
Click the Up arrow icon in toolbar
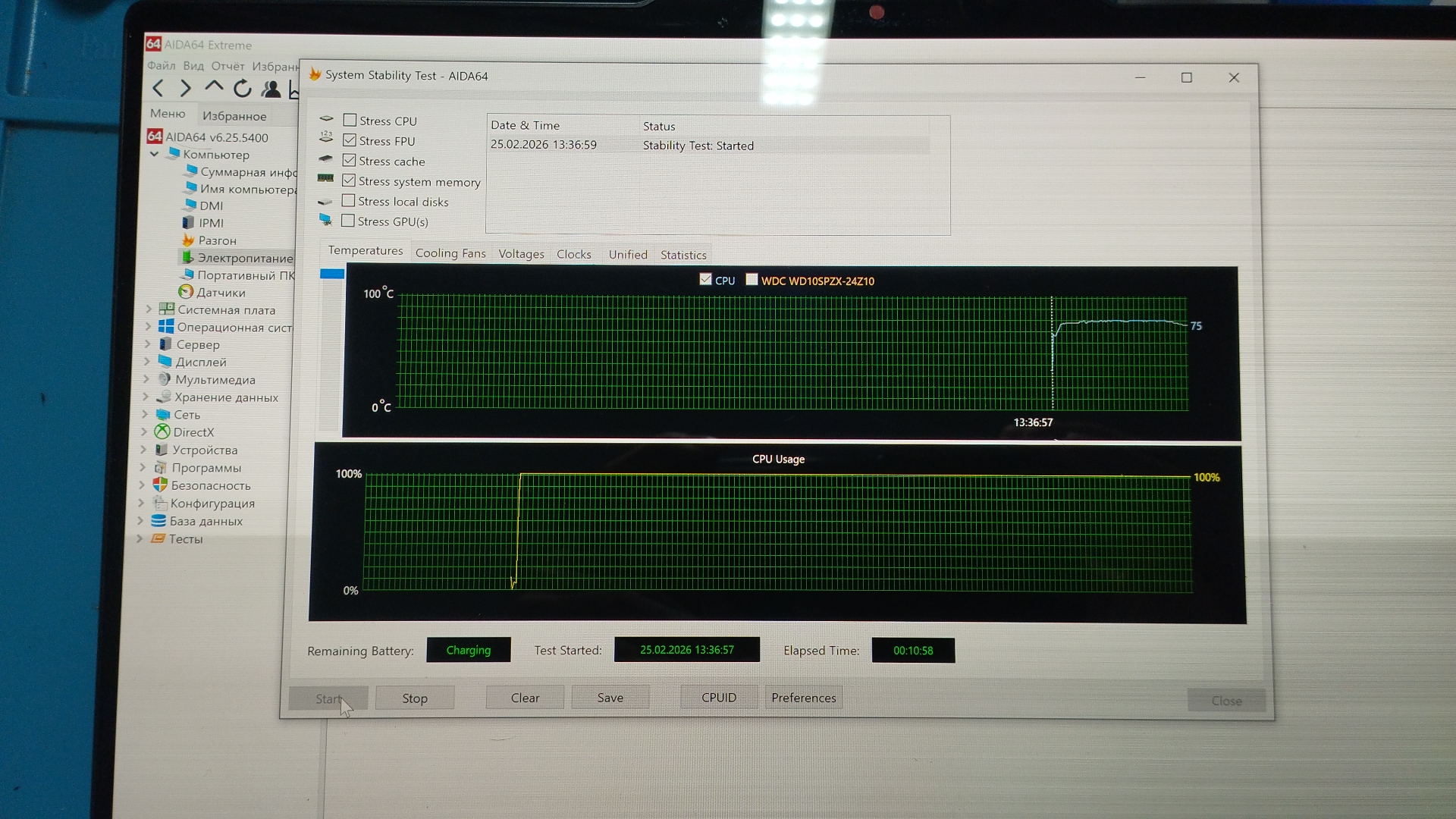[214, 87]
